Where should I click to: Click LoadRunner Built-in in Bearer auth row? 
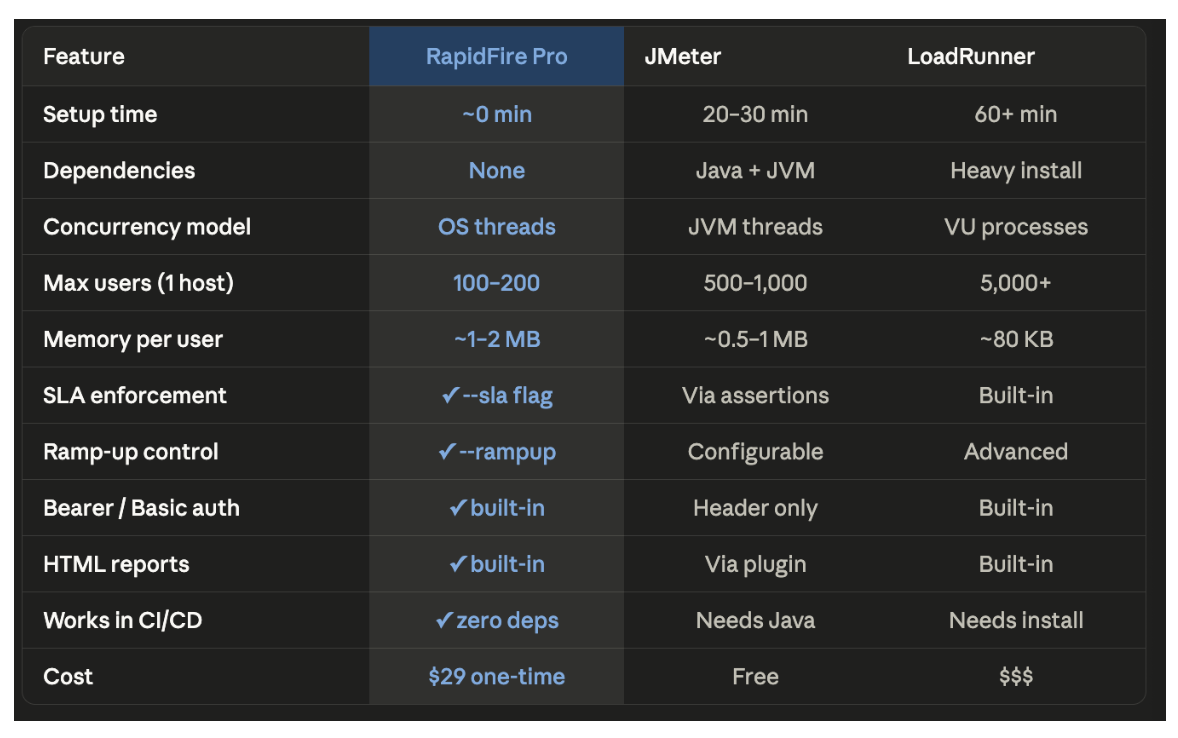pos(1016,508)
